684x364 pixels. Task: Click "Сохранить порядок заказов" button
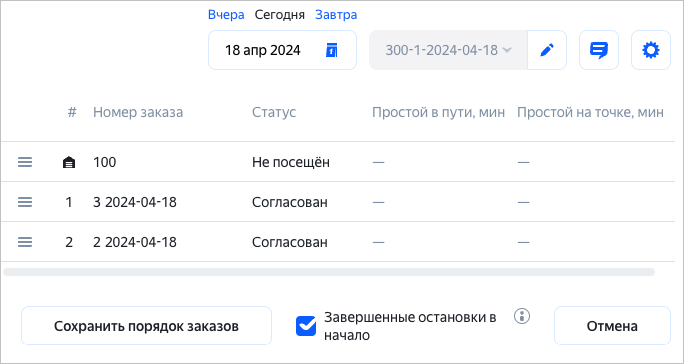[147, 326]
